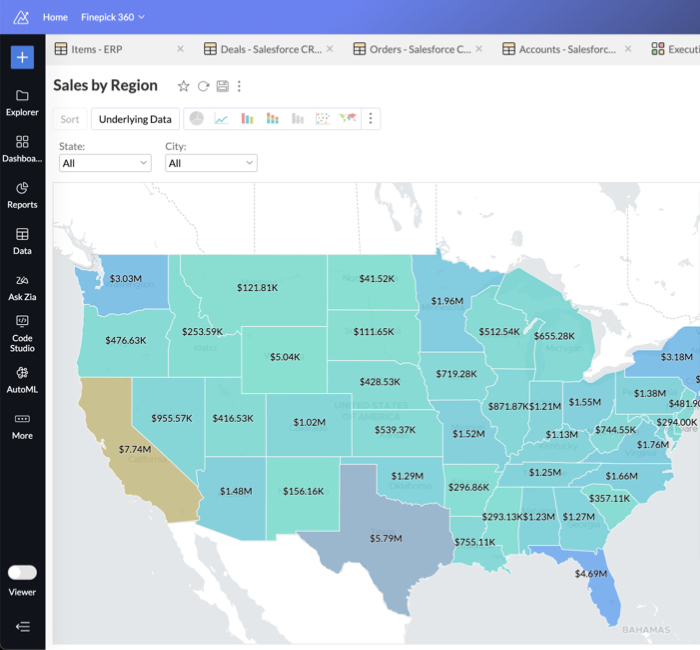Image resolution: width=700 pixels, height=650 pixels.
Task: Mark Sales by Region as favorite
Action: click(x=183, y=87)
